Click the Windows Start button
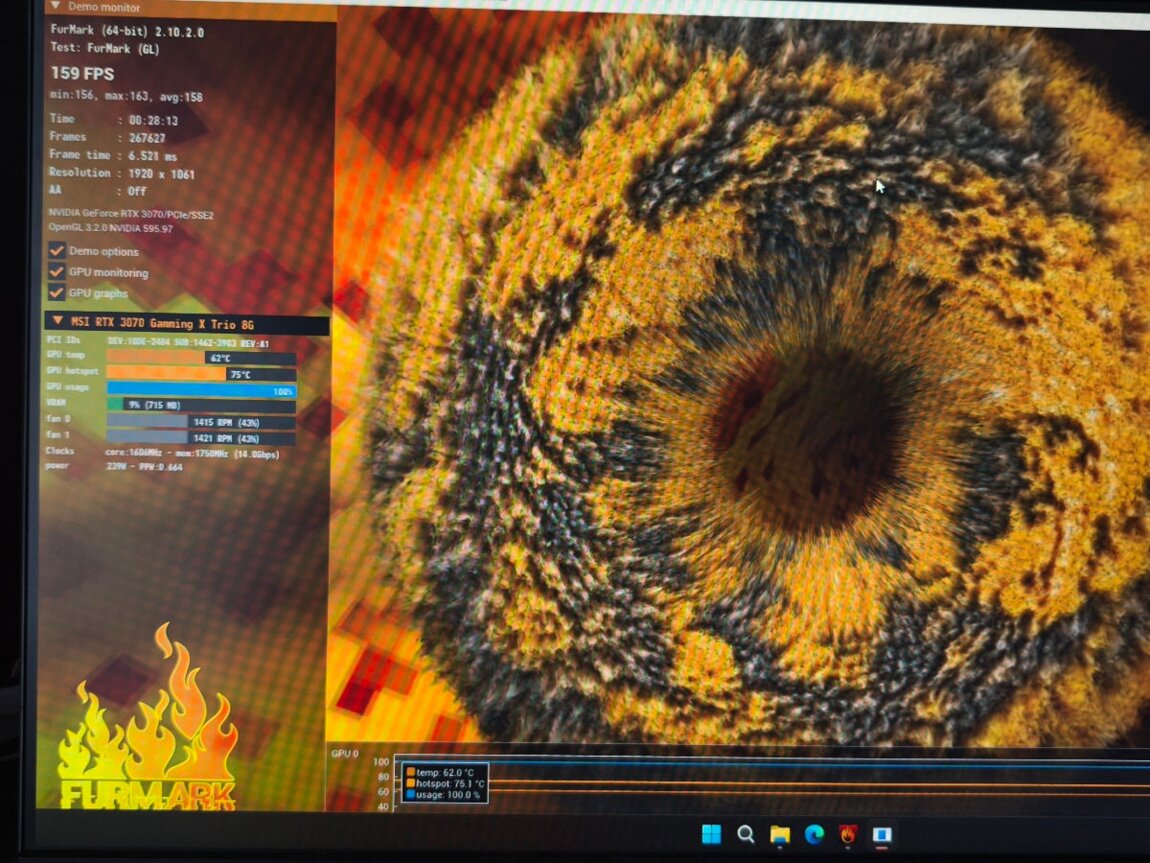This screenshot has height=863, width=1150. click(x=711, y=834)
